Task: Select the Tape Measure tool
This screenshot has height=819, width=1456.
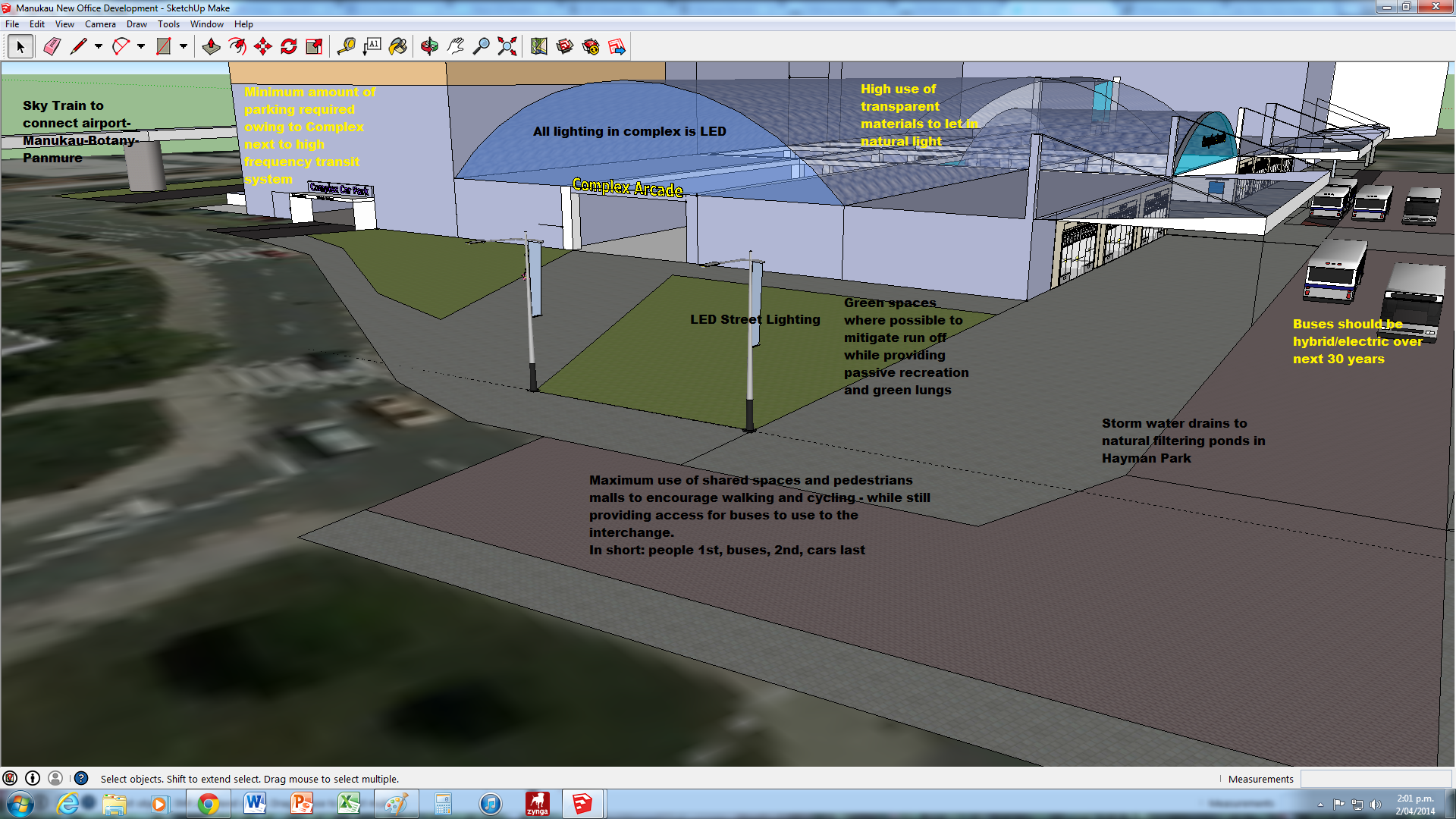Action: [x=346, y=46]
